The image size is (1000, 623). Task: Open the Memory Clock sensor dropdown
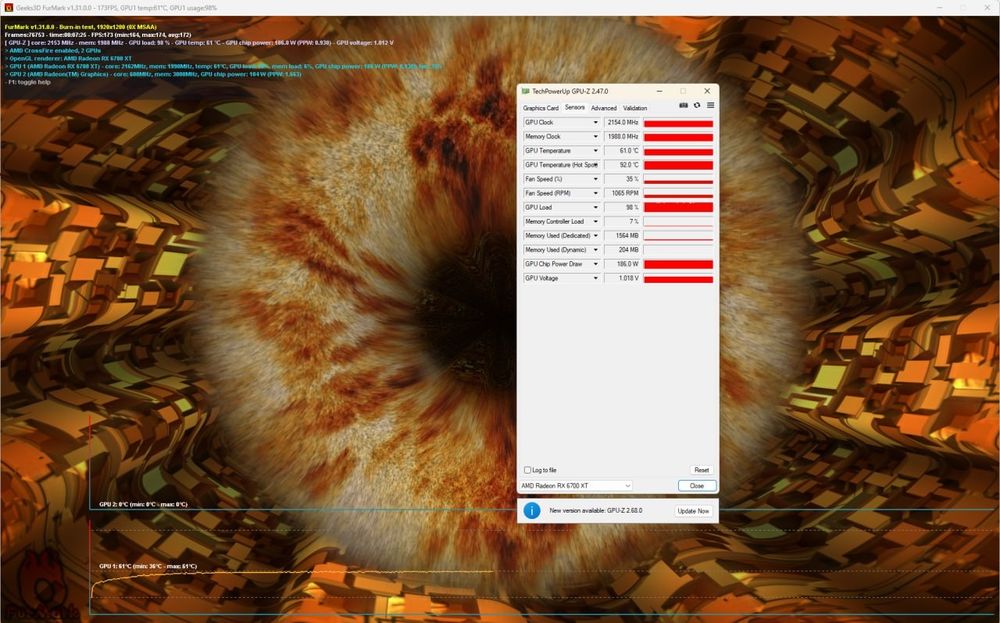(x=596, y=136)
